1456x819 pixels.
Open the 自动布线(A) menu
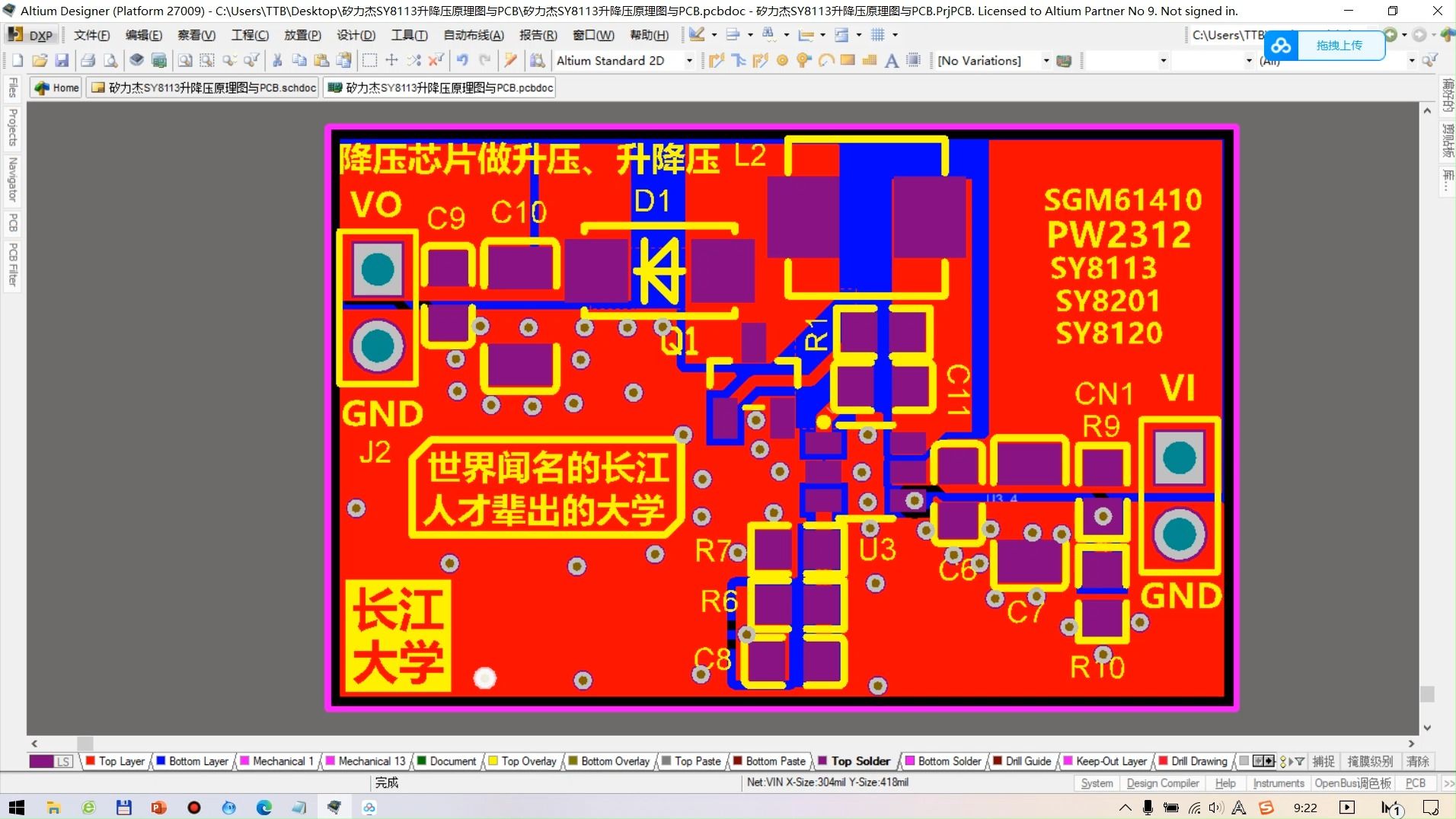coord(473,35)
